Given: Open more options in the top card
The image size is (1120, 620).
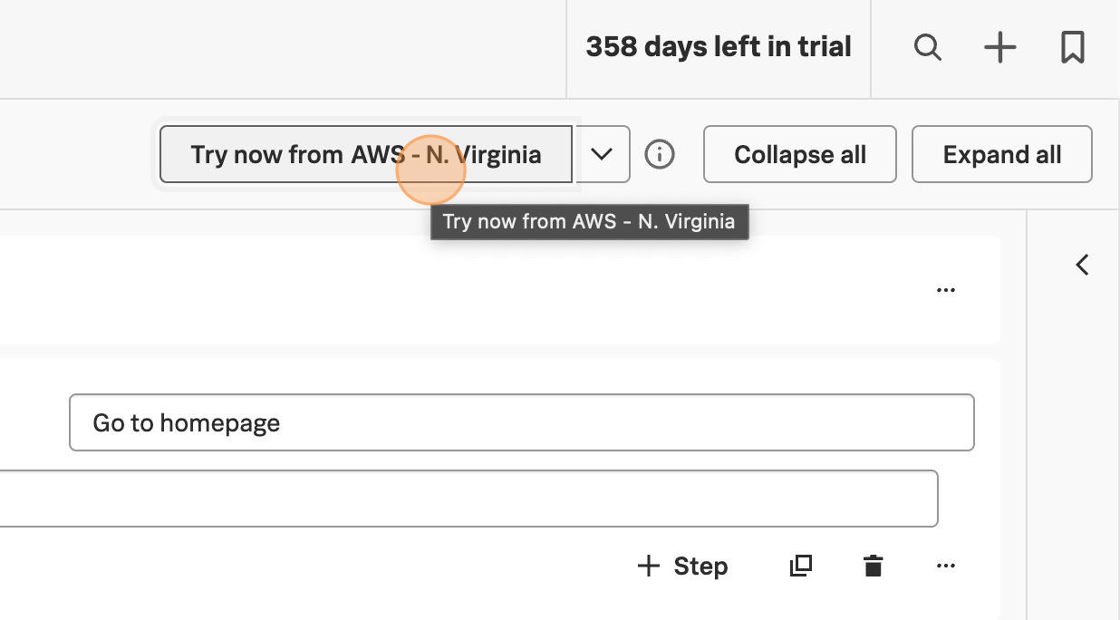Looking at the screenshot, I should tap(945, 290).
